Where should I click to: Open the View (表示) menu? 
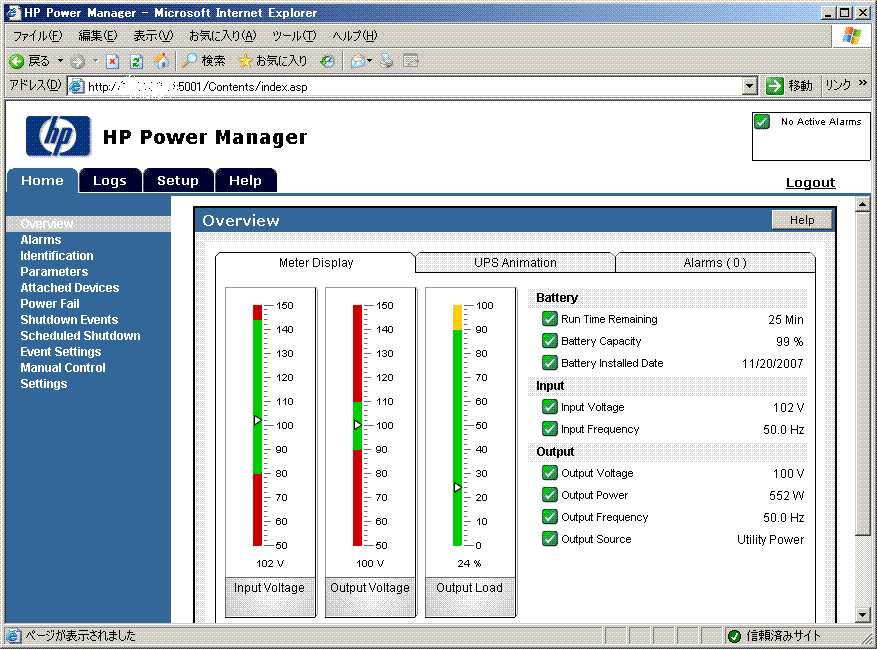coord(153,36)
